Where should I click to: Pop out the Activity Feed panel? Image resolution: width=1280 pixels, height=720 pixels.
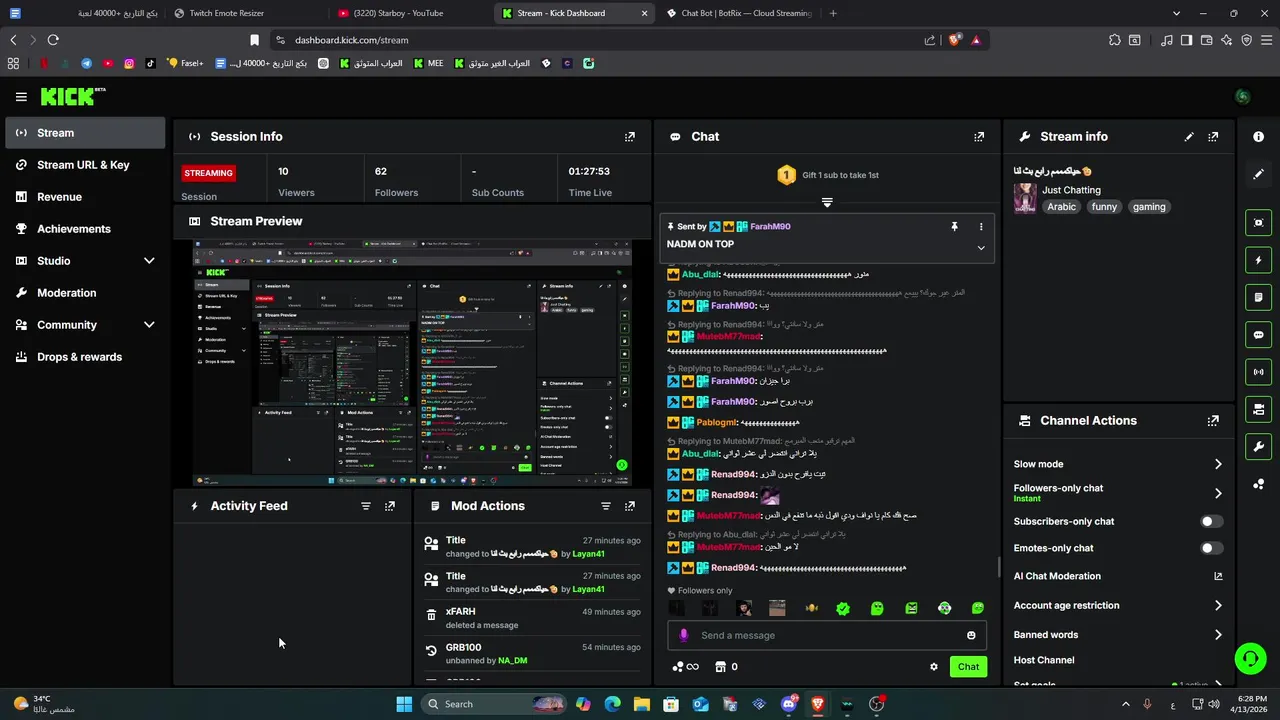[390, 506]
